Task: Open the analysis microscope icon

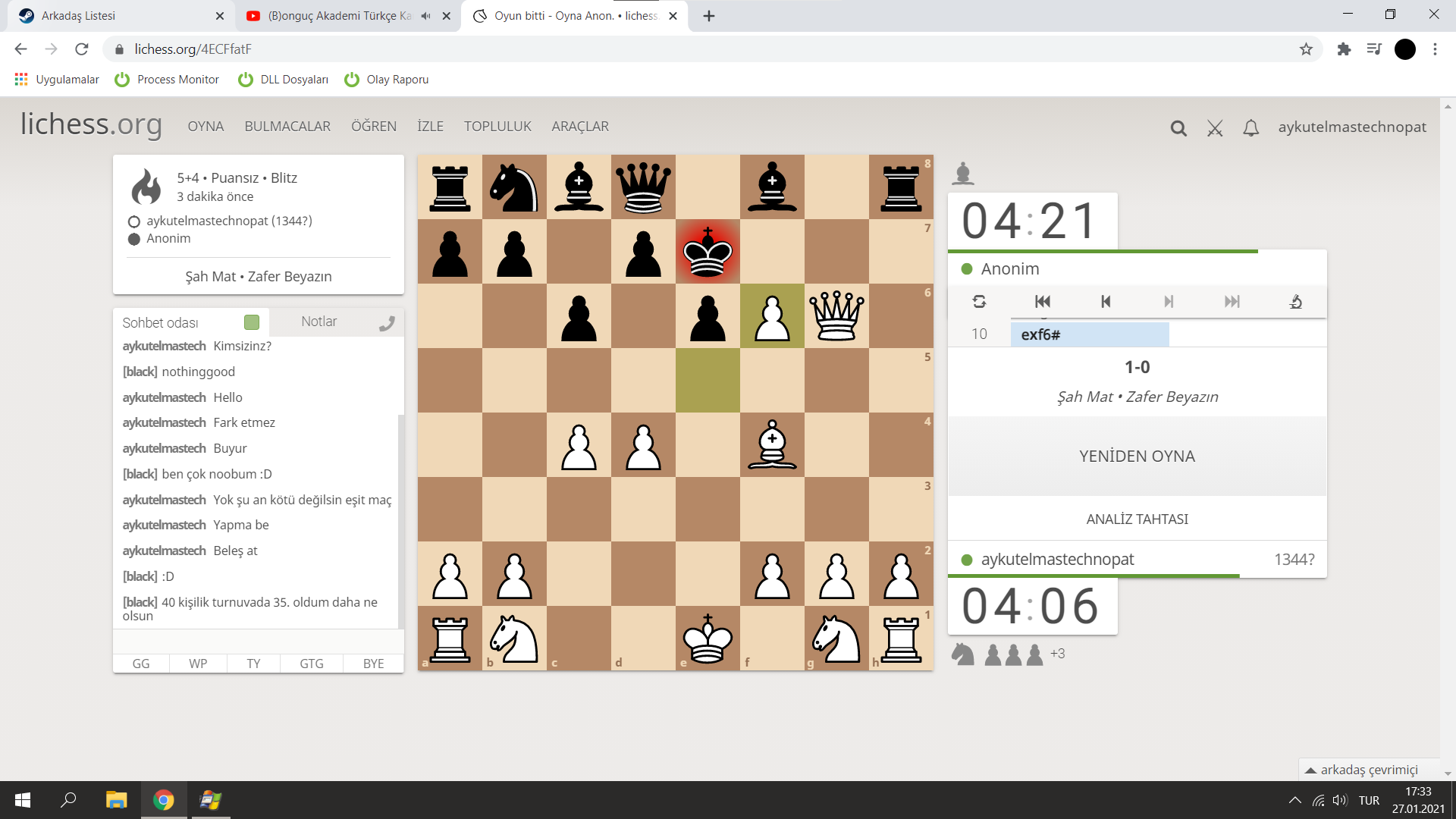Action: tap(1295, 302)
